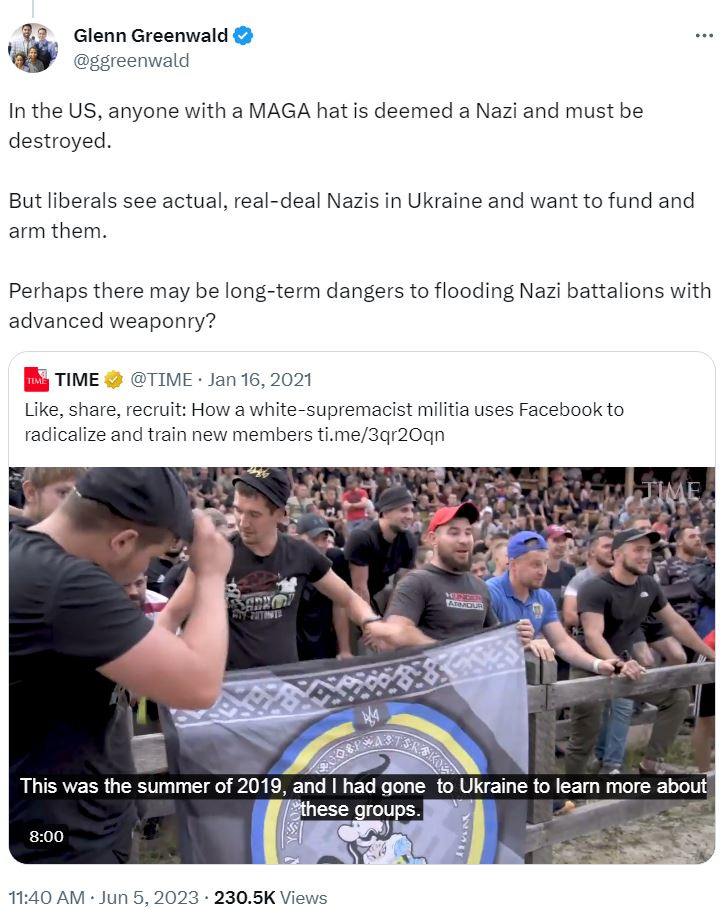The height and width of the screenshot is (909, 724).
Task: Open the 11:40 AM · Jun 5, 2023 timestamp
Action: [x=104, y=897]
